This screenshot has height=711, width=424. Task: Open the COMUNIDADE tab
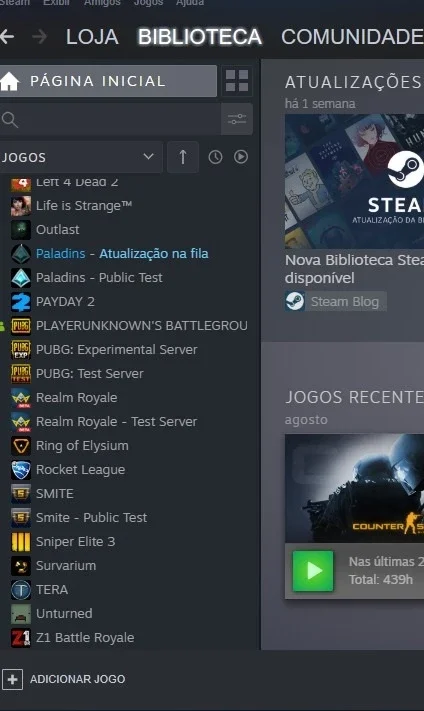point(352,37)
